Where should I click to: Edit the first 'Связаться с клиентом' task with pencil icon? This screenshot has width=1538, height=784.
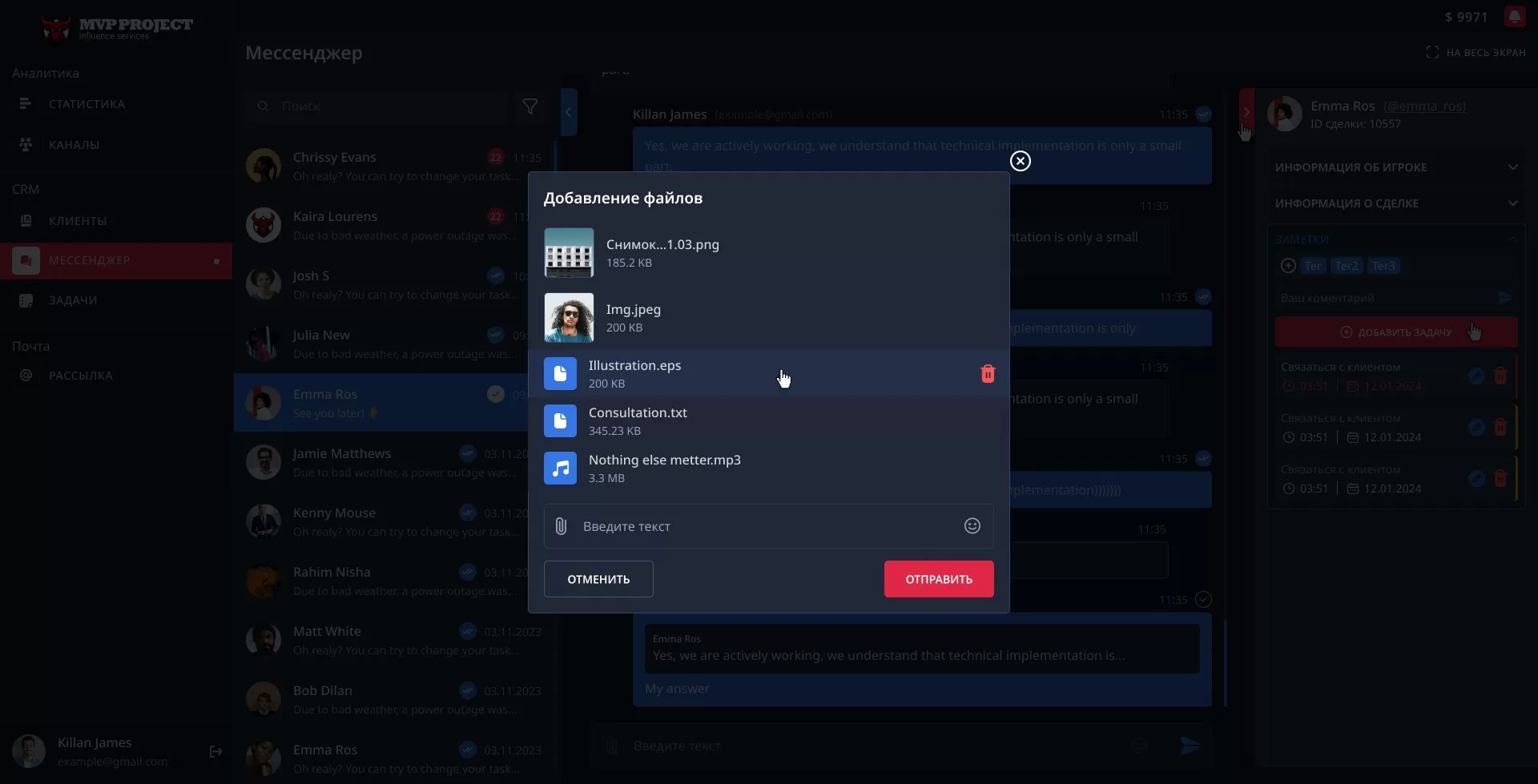click(x=1476, y=376)
